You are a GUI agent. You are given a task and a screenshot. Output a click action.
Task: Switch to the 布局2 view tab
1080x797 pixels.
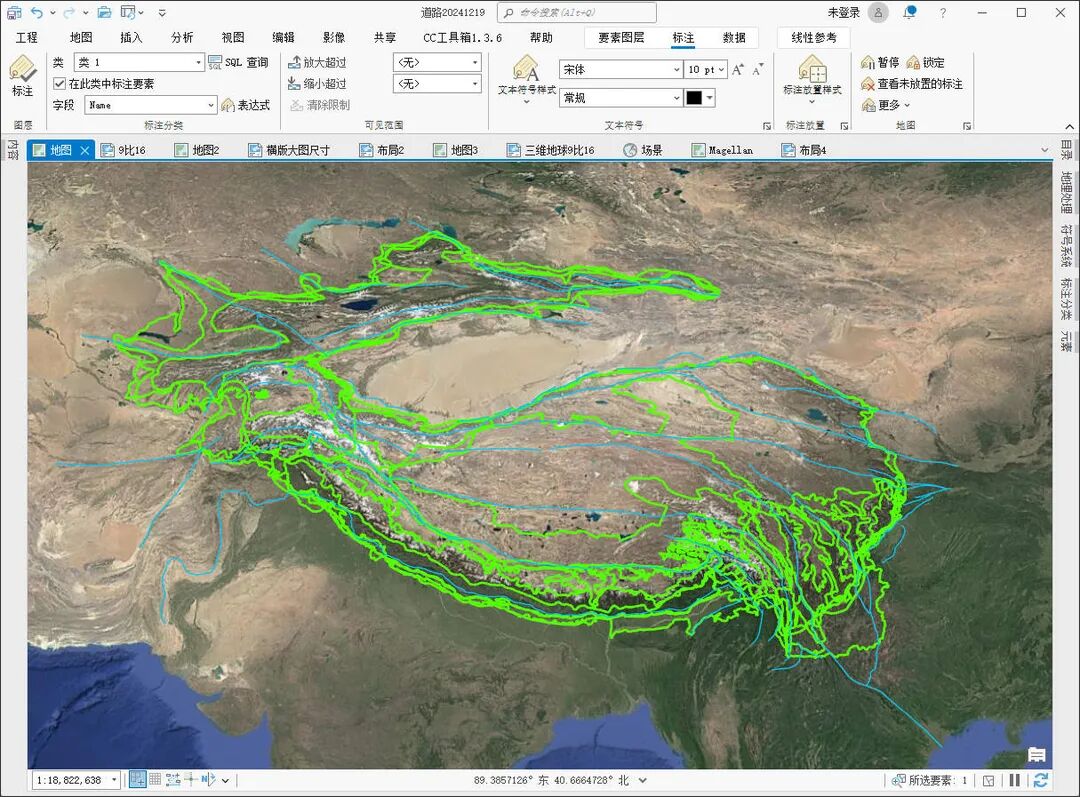click(382, 149)
